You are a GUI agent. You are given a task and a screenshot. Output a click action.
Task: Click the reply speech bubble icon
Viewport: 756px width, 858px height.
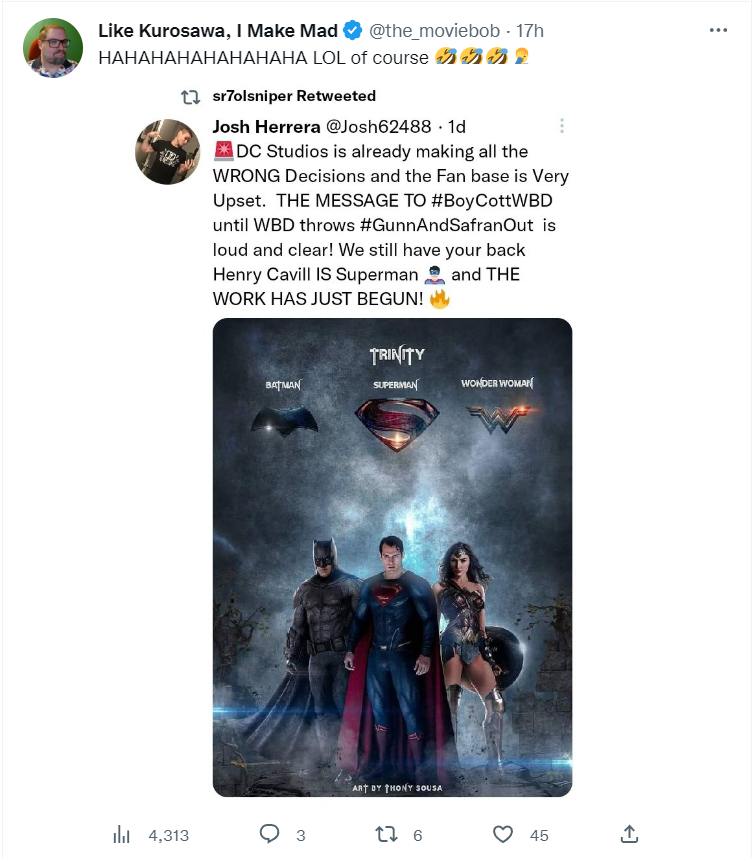[269, 834]
